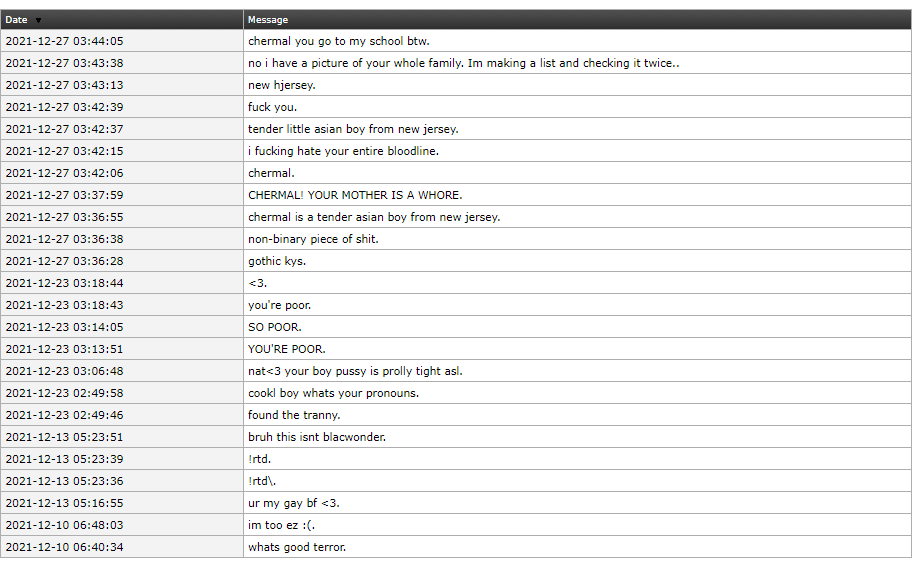Select the 2021-12-27 03:42:06 timestamp
Screen dimensions: 912x562
(x=64, y=173)
